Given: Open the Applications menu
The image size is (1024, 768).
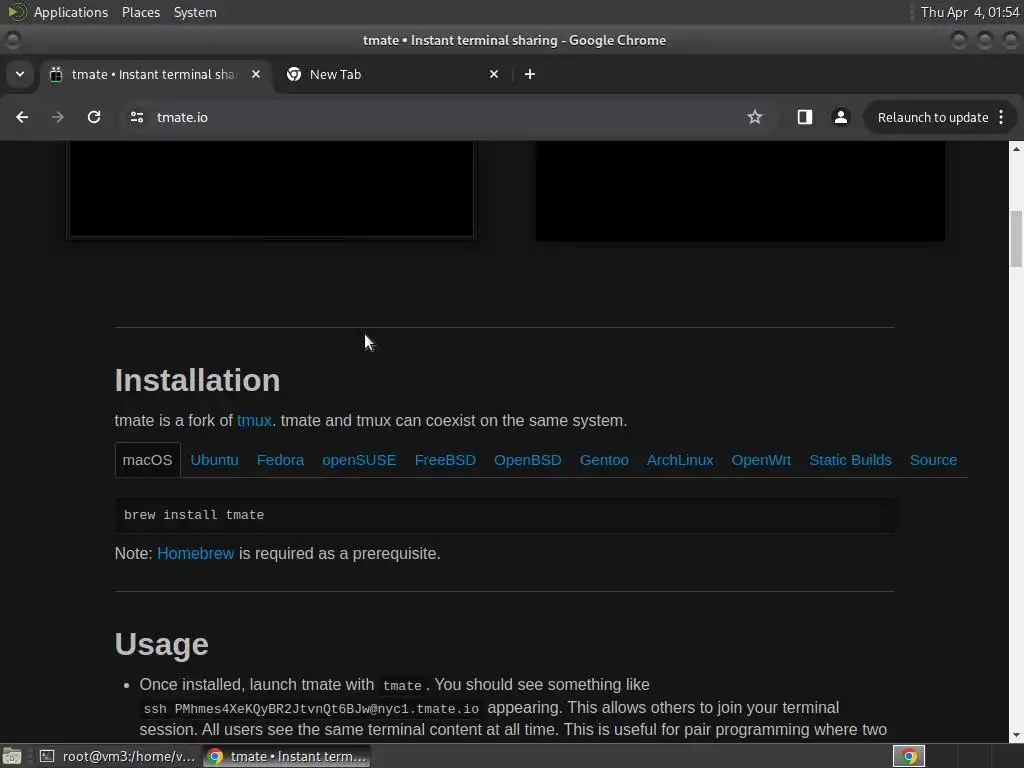Looking at the screenshot, I should tap(71, 12).
